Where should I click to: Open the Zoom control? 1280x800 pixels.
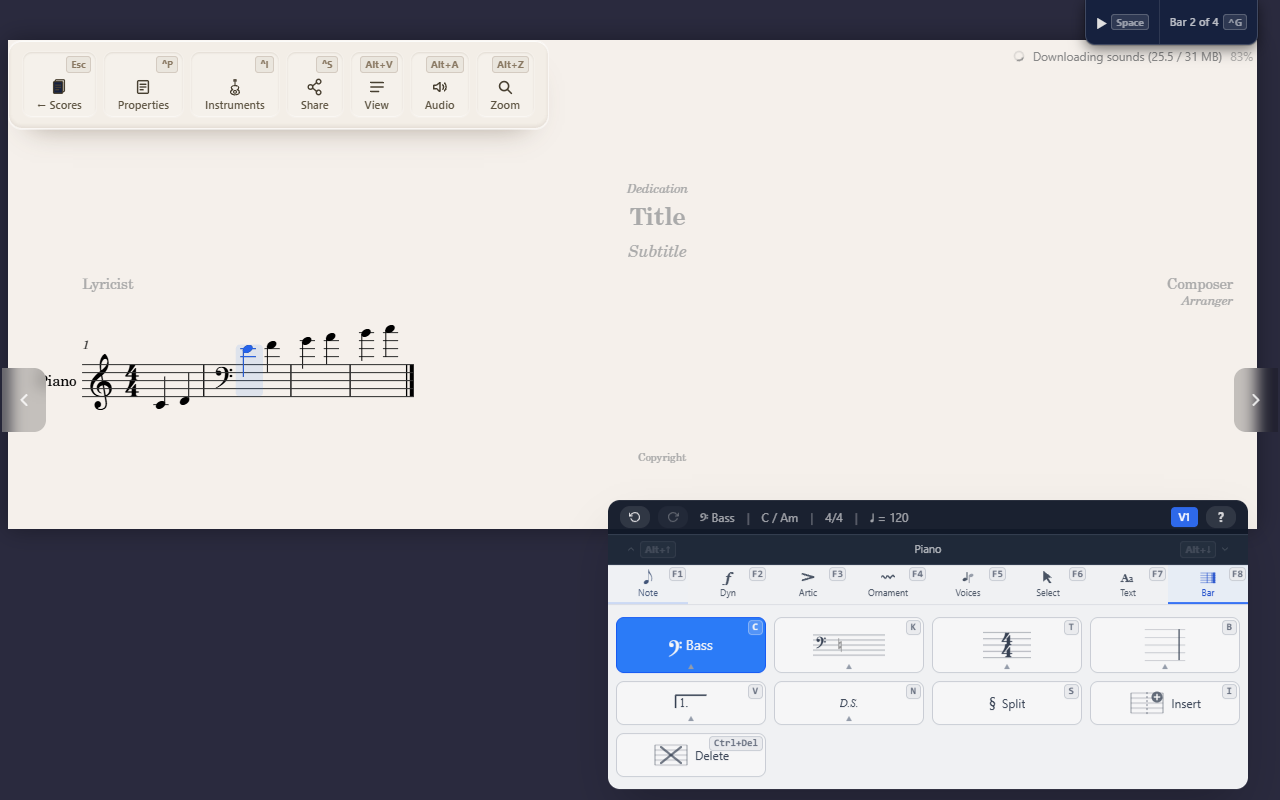coord(505,86)
